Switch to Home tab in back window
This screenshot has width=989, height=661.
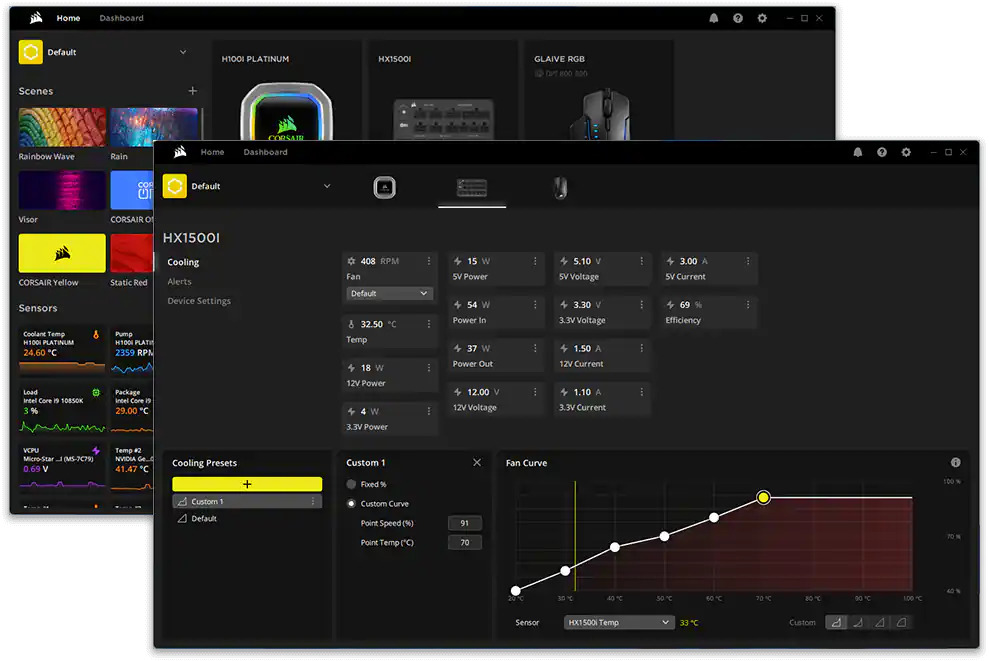(x=68, y=18)
